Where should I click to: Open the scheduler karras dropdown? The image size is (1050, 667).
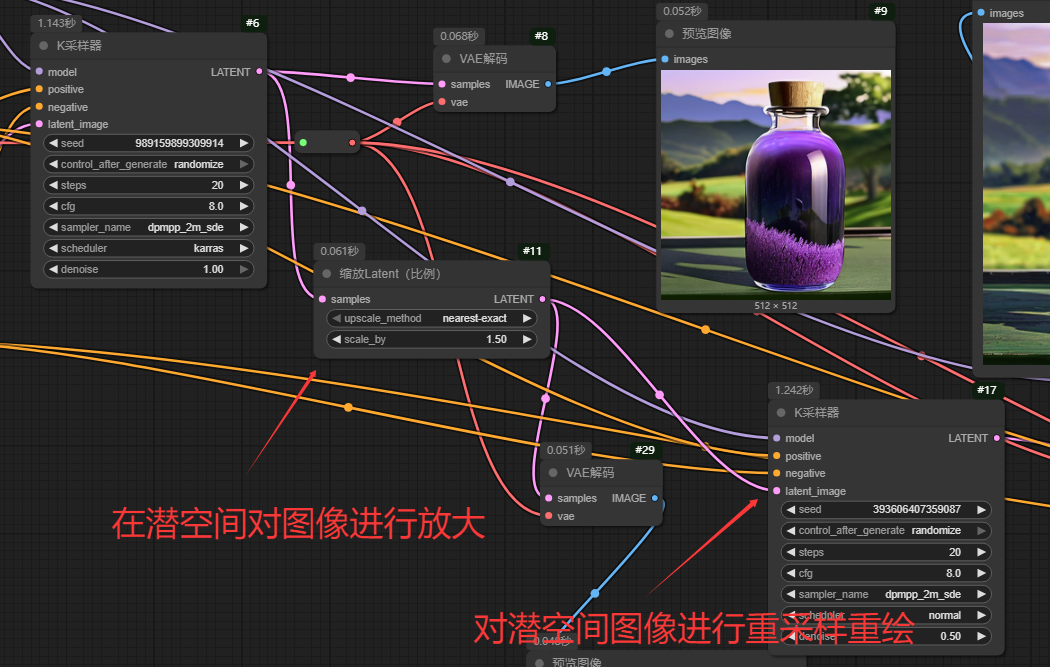pyautogui.click(x=149, y=248)
